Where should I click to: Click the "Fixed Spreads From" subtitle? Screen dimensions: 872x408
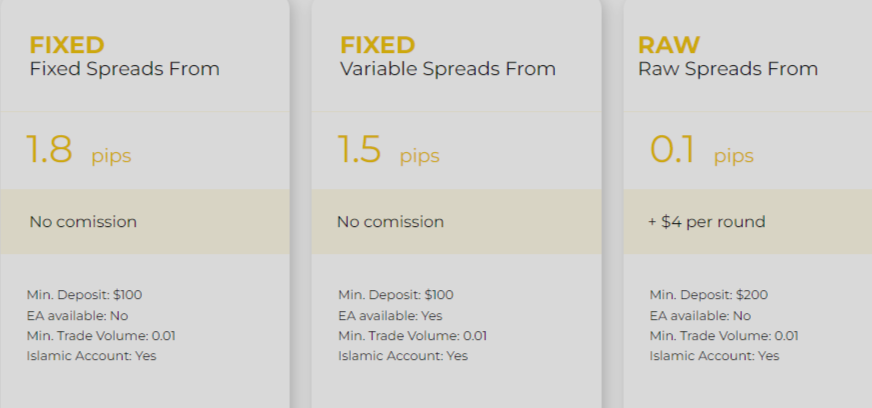point(124,69)
